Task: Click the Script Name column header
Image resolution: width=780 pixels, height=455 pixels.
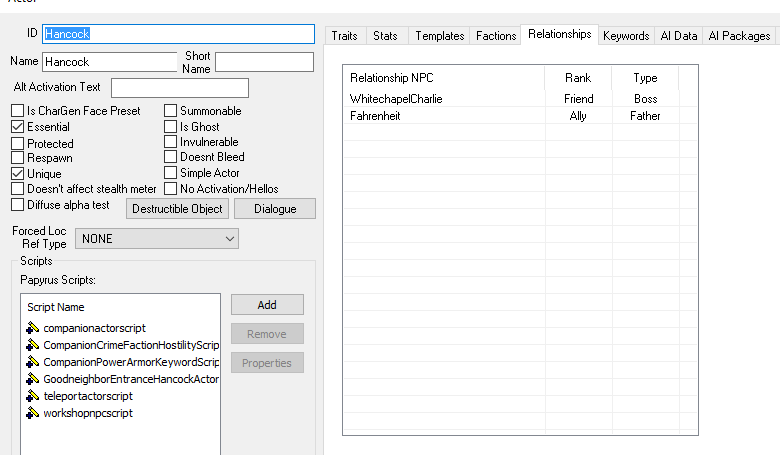Action: coord(120,307)
